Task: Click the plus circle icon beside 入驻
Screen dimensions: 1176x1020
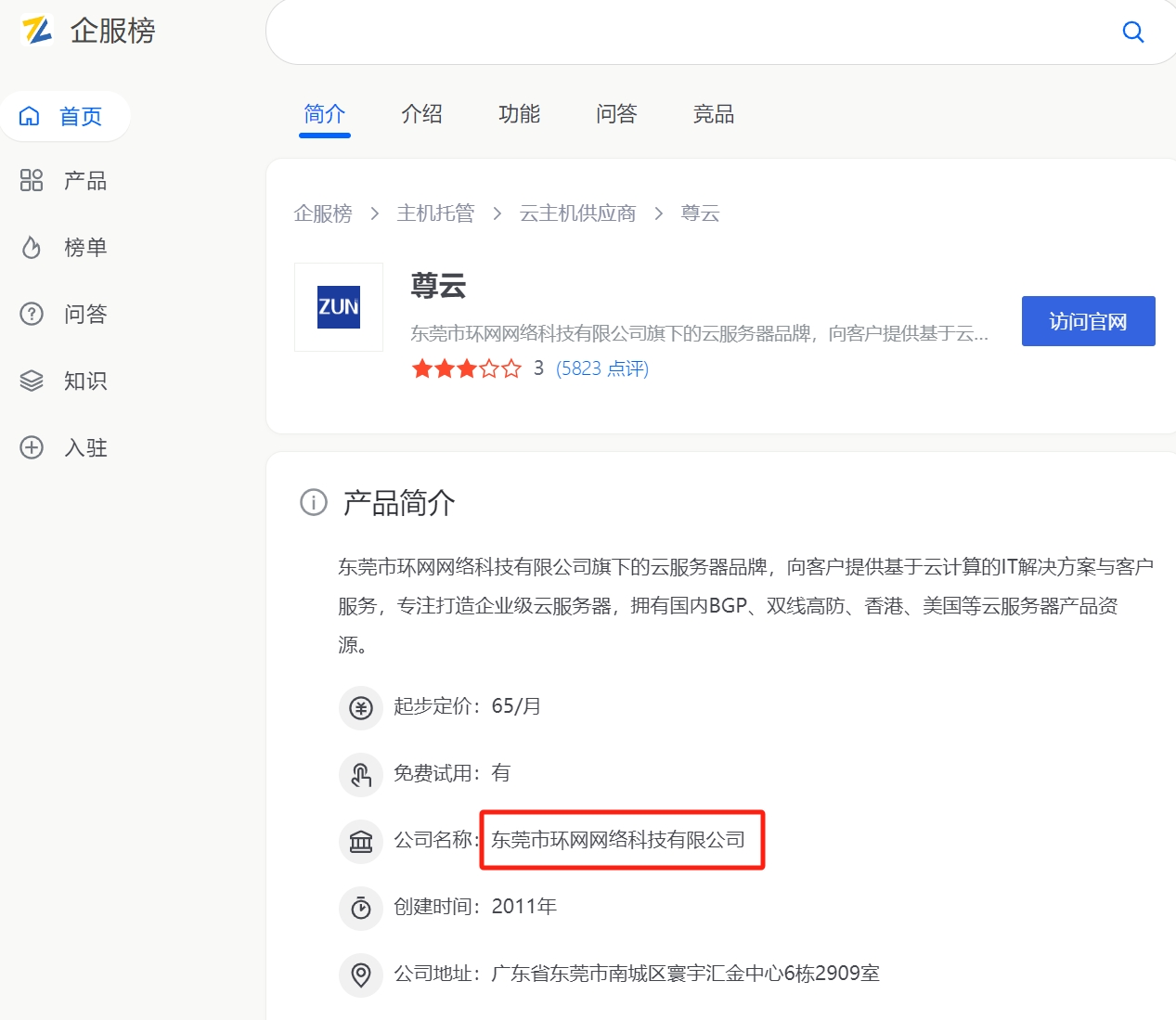Action: (x=32, y=447)
